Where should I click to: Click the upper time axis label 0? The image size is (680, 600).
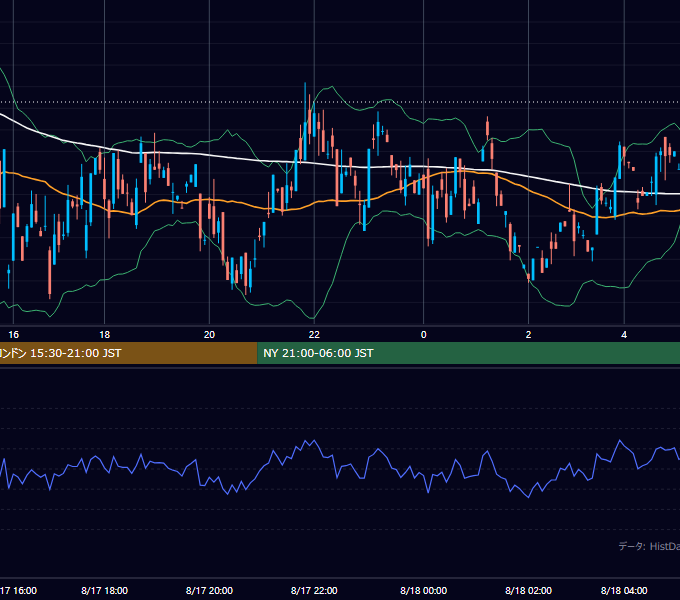[424, 335]
